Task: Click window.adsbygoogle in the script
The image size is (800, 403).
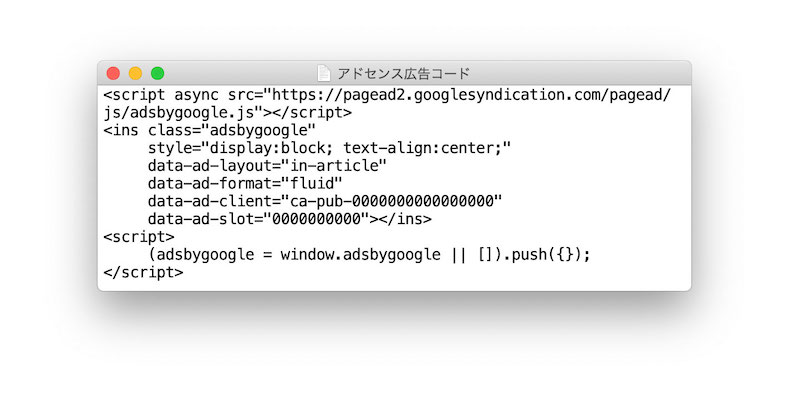Action: click(360, 254)
